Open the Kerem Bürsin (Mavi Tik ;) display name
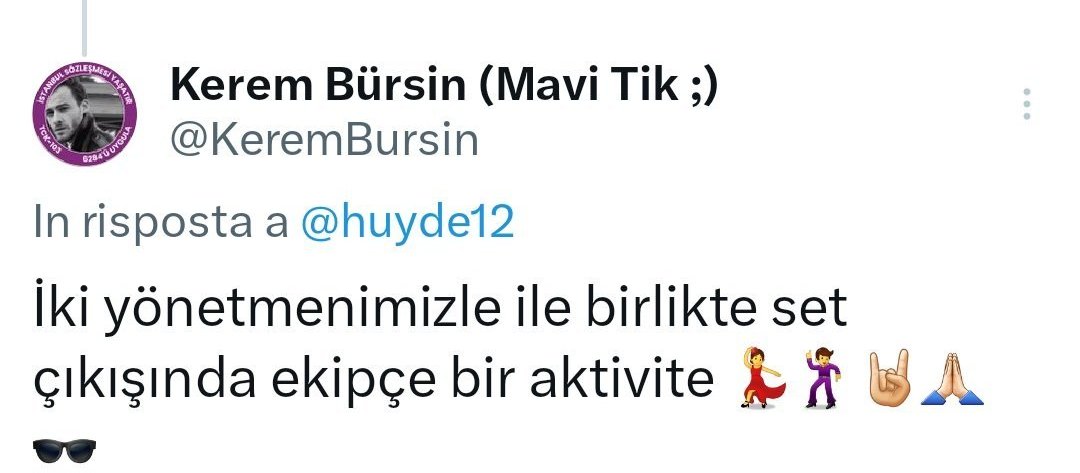Screen dimensions: 1080x473 pyautogui.click(x=444, y=86)
